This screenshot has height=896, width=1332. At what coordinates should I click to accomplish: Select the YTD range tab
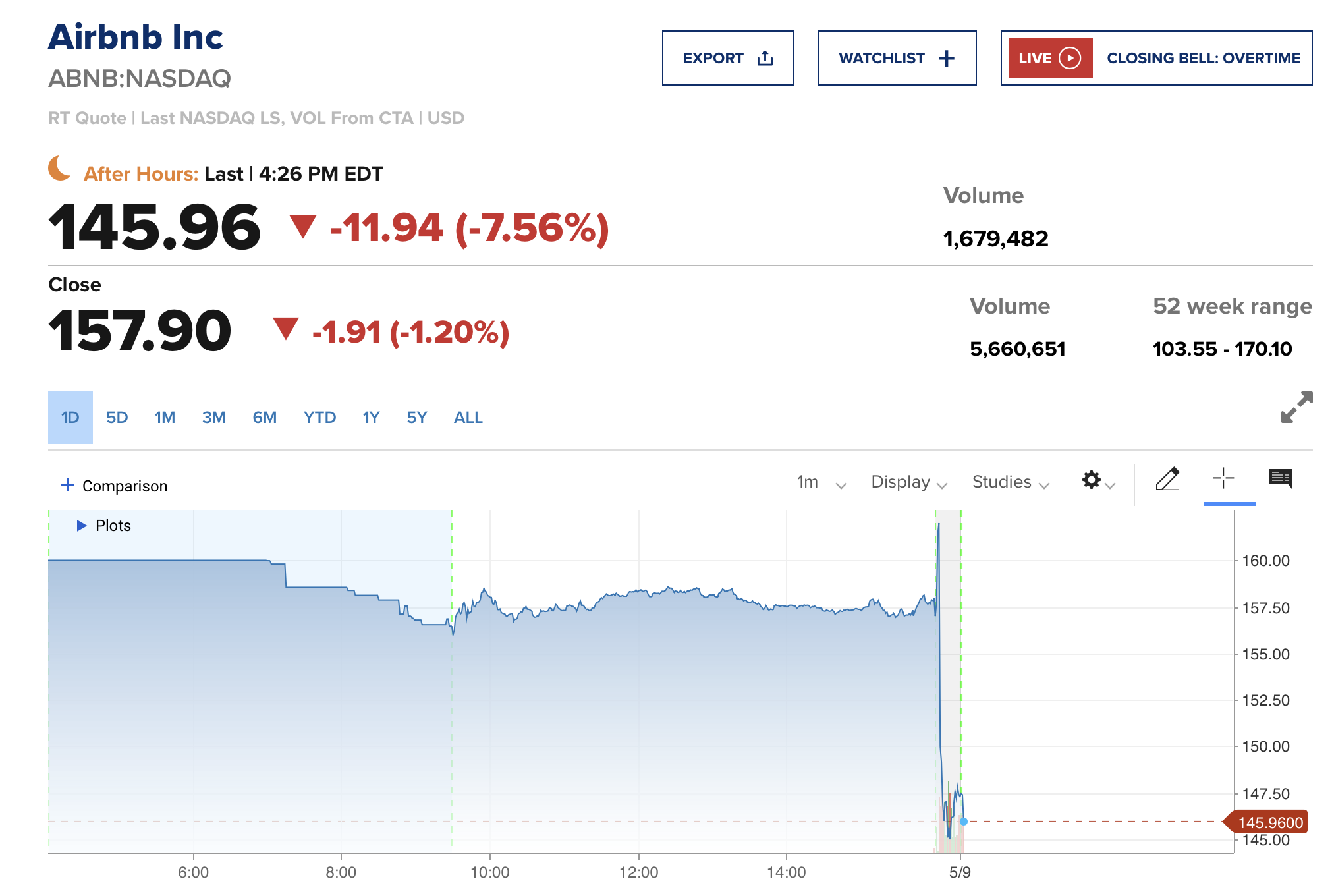[319, 418]
